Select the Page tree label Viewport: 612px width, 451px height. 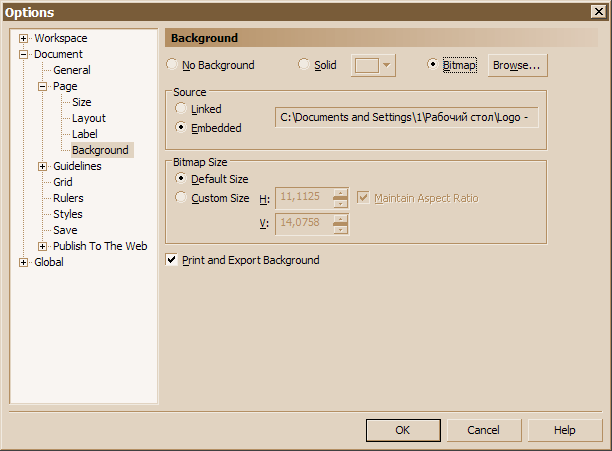coord(65,86)
